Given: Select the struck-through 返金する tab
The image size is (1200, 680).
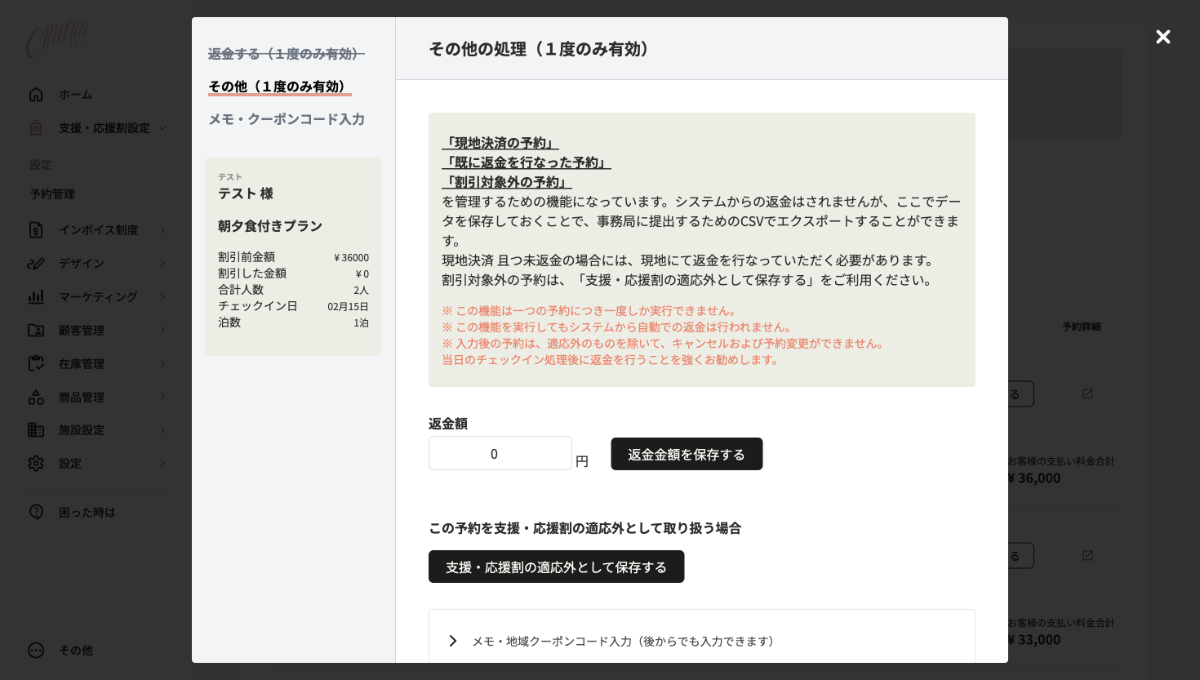Looking at the screenshot, I should point(285,54).
